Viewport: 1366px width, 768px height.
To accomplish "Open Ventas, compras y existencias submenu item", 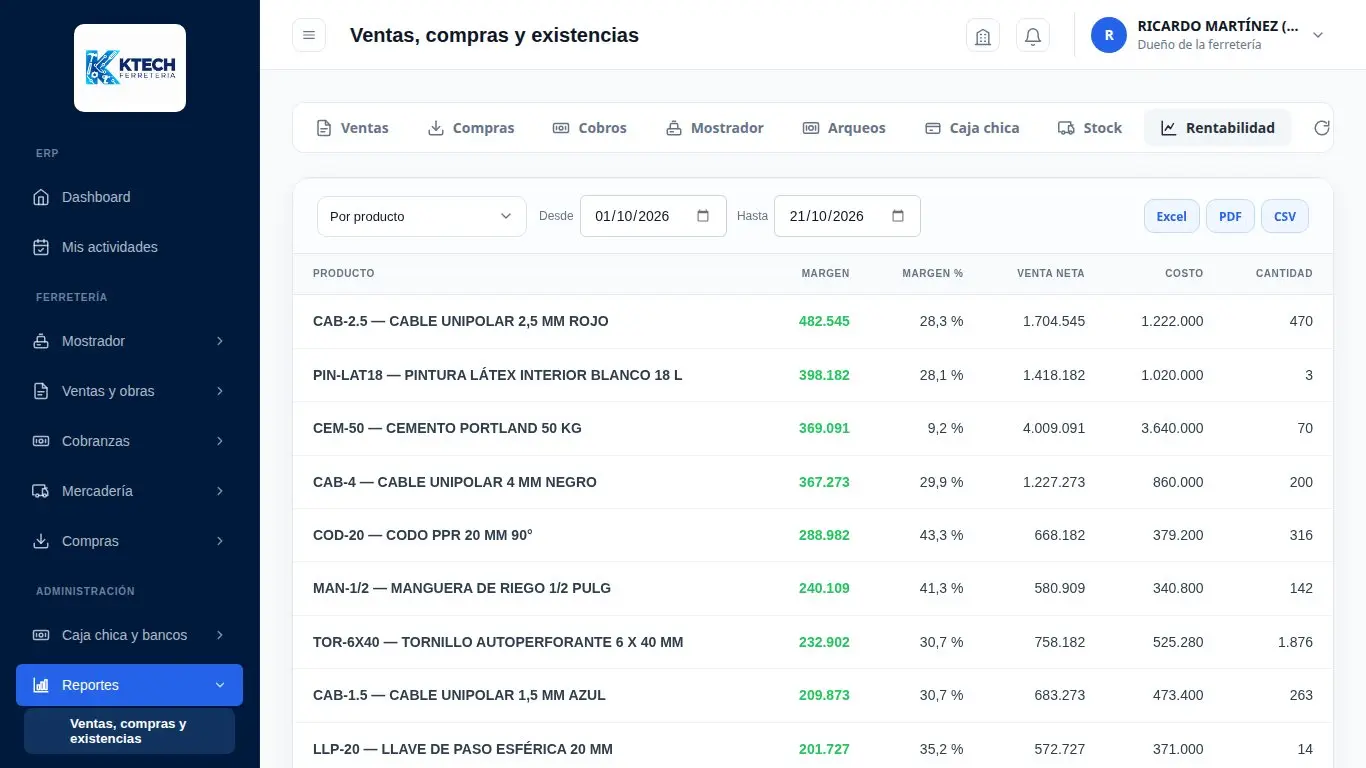I will (x=130, y=731).
